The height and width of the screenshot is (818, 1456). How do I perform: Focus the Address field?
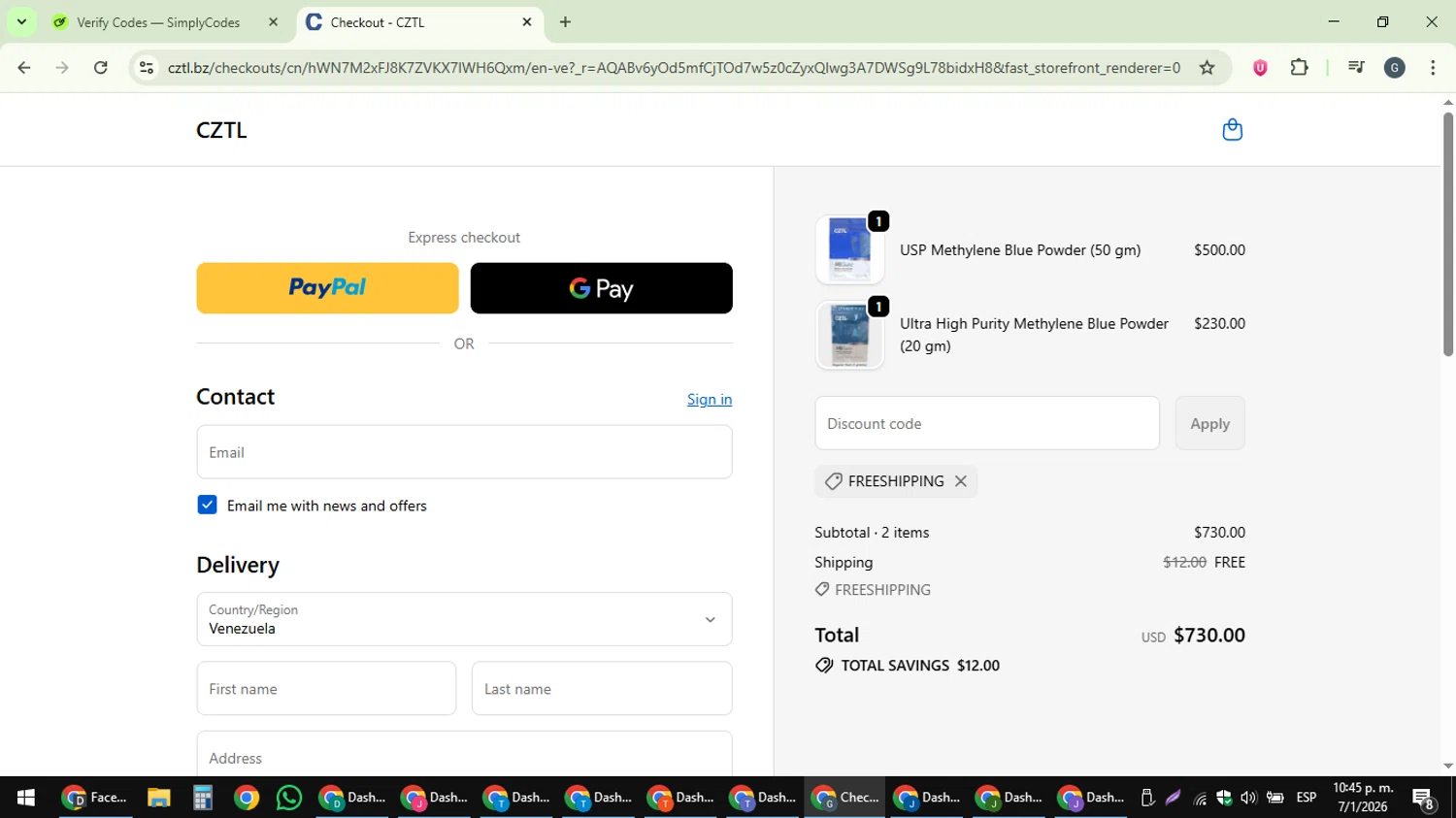[464, 754]
